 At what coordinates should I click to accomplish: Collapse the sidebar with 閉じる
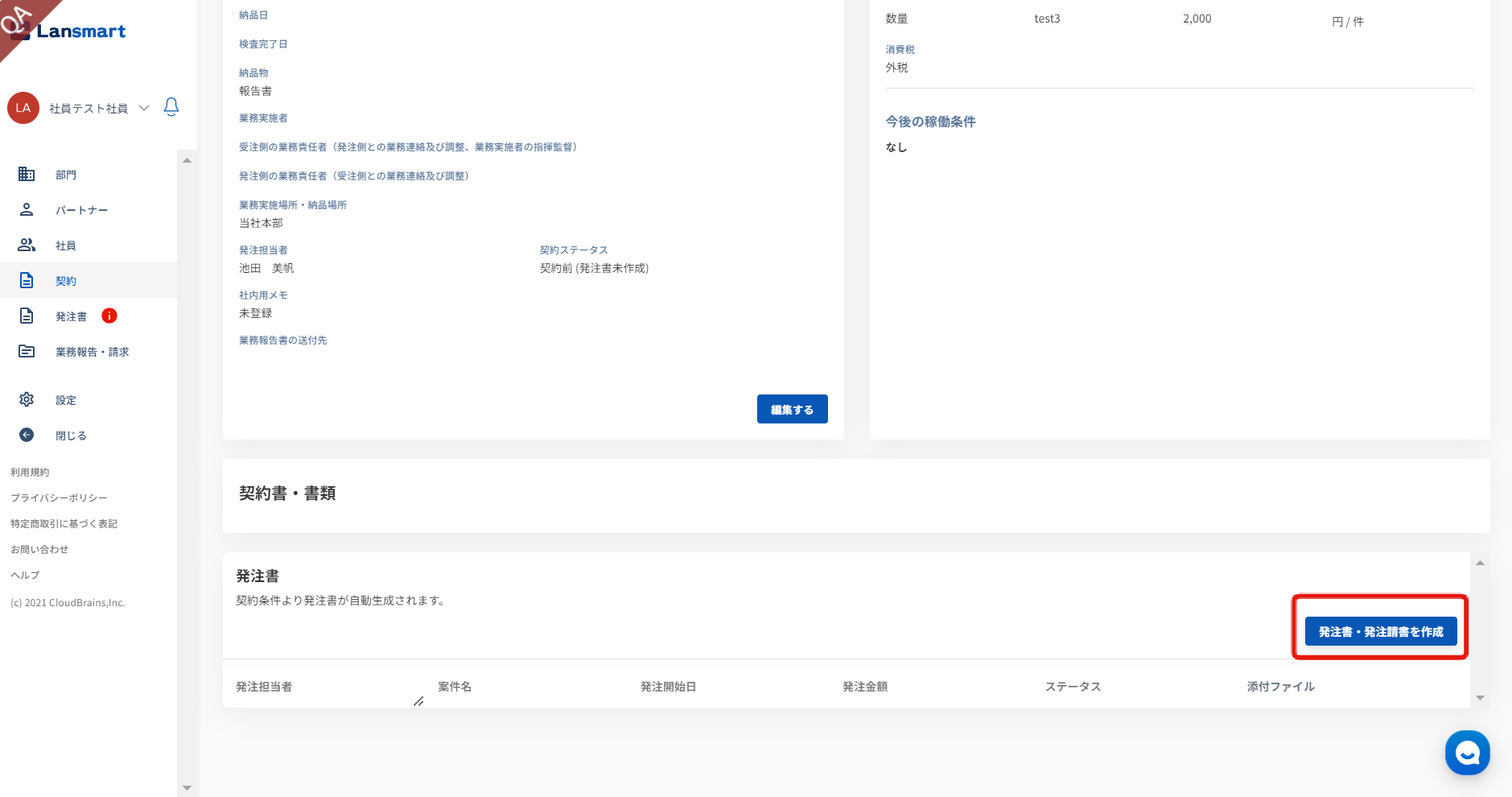tap(89, 436)
